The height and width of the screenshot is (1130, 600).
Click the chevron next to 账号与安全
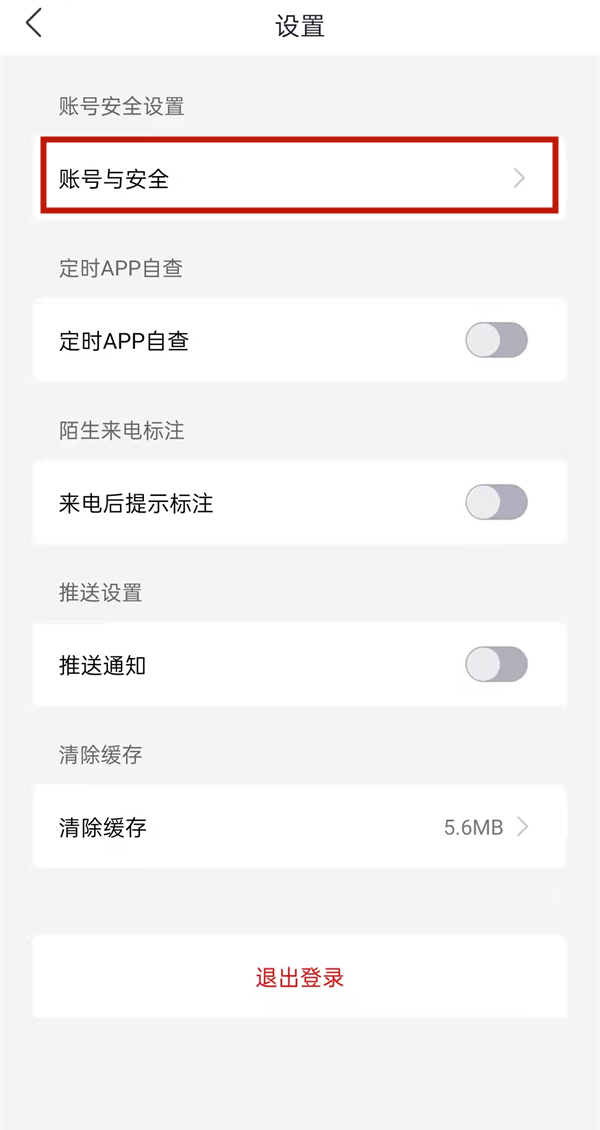pyautogui.click(x=519, y=177)
